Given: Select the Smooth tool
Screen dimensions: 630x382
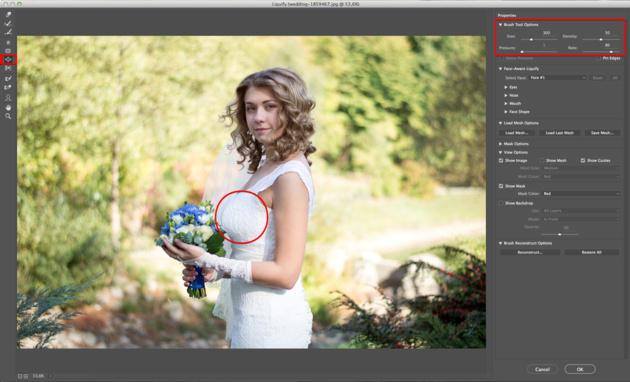Looking at the screenshot, I should point(8,32).
